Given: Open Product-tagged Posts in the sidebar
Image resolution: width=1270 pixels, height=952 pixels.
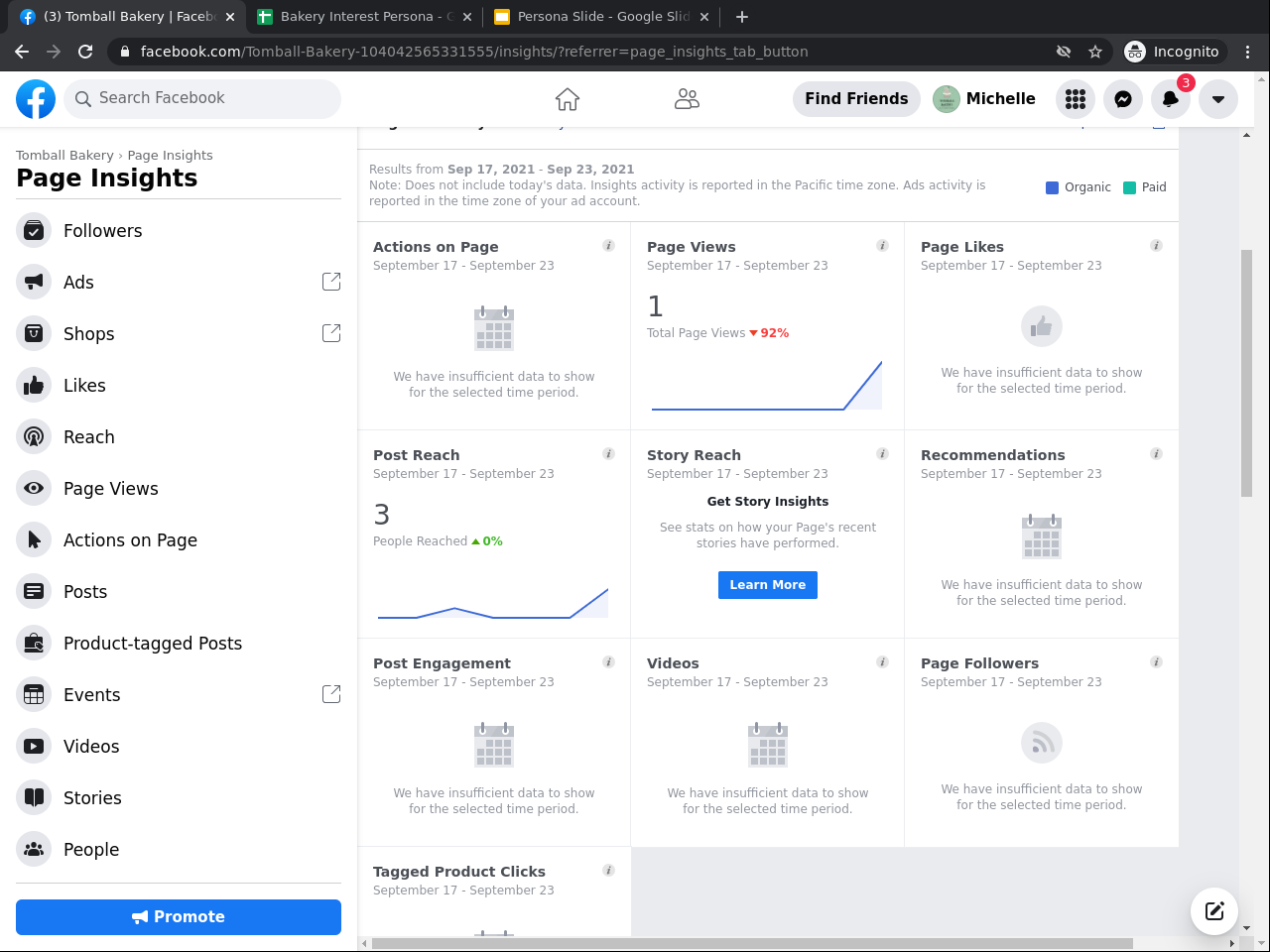Looking at the screenshot, I should [x=152, y=644].
